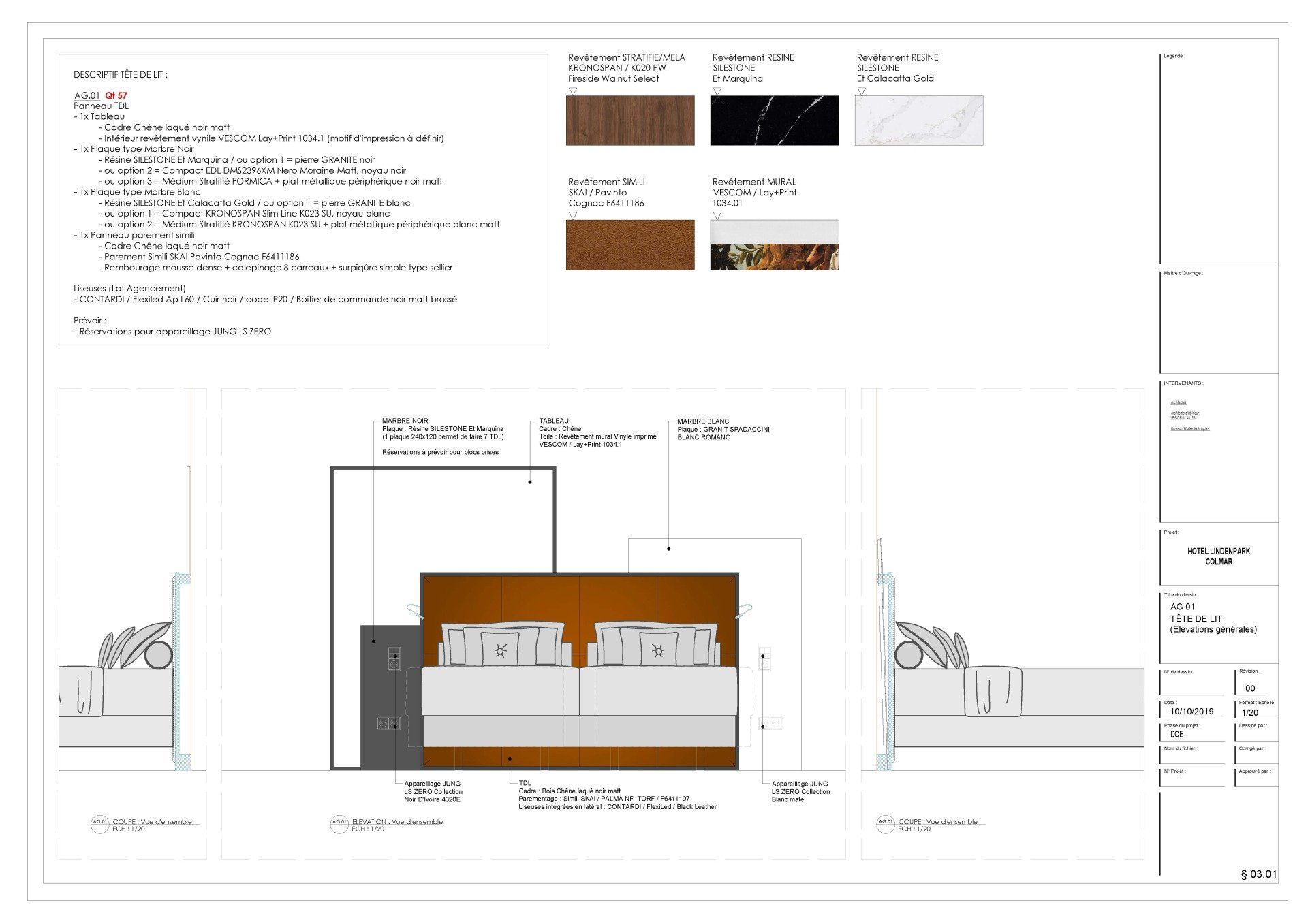
Task: Click the left reading lamp on headboard
Action: point(414,610)
